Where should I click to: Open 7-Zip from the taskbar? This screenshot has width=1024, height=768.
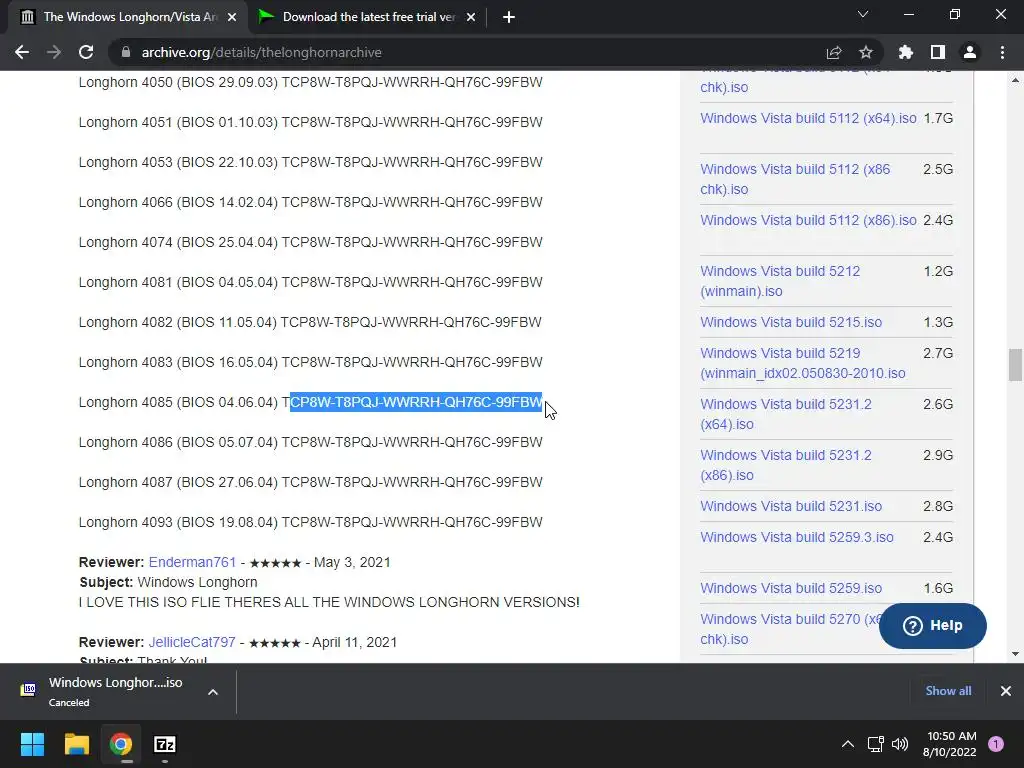(x=165, y=744)
